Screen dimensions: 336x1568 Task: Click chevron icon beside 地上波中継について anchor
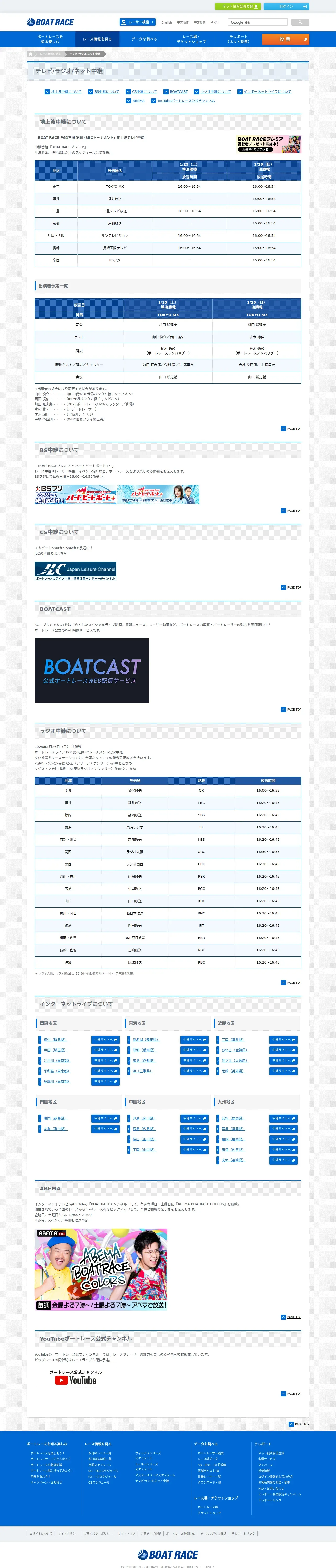click(47, 92)
